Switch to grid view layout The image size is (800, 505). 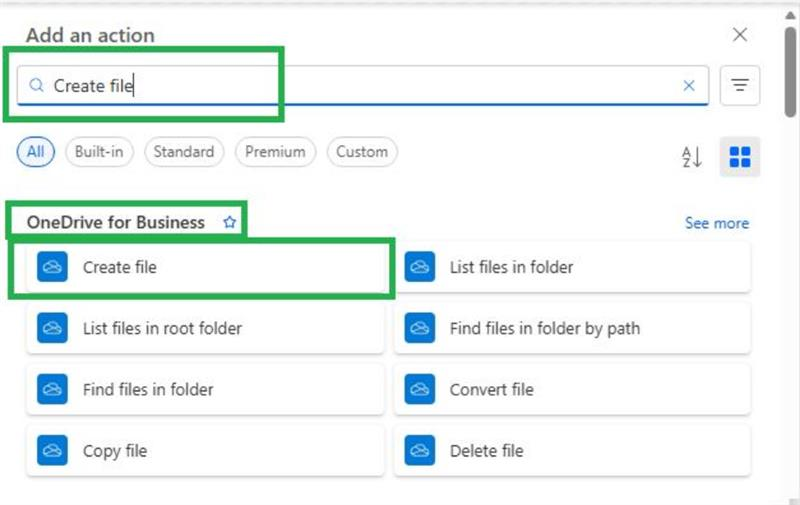[x=740, y=157]
